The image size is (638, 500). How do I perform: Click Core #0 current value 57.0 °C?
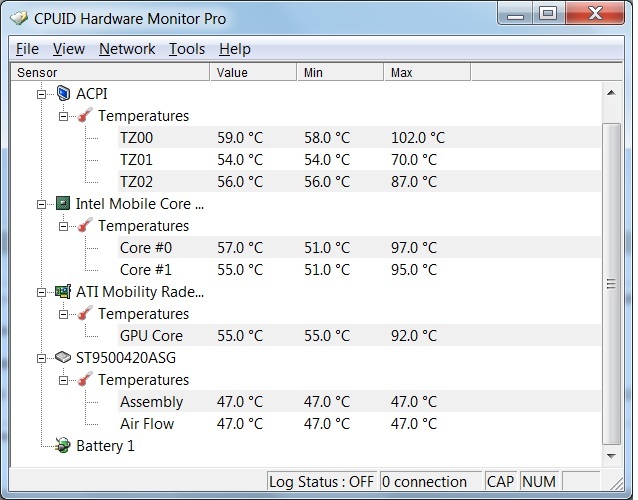[240, 247]
